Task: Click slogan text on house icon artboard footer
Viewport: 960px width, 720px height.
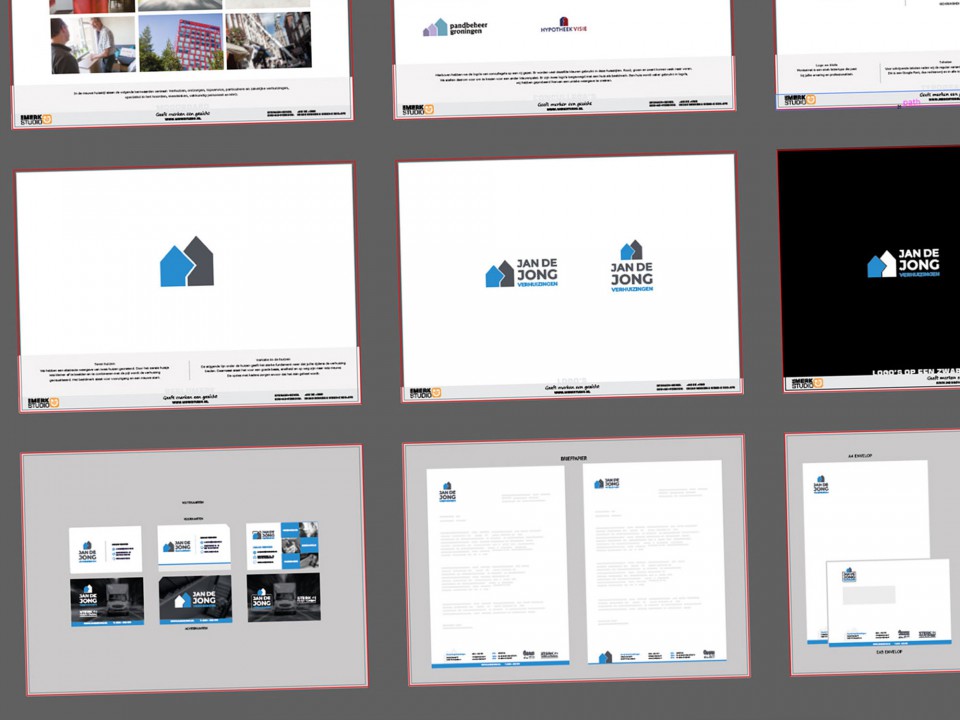Action: tap(190, 397)
